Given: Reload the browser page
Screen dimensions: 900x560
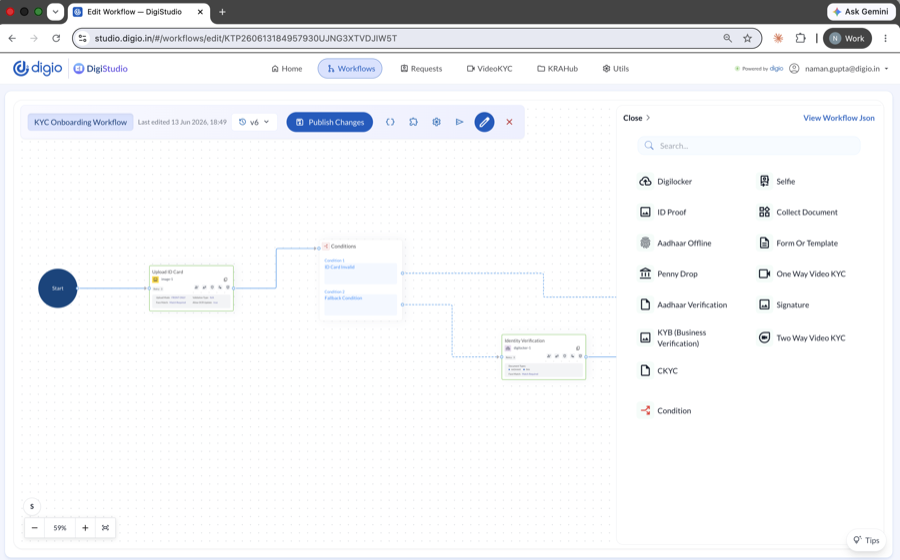Looking at the screenshot, I should point(56,38).
